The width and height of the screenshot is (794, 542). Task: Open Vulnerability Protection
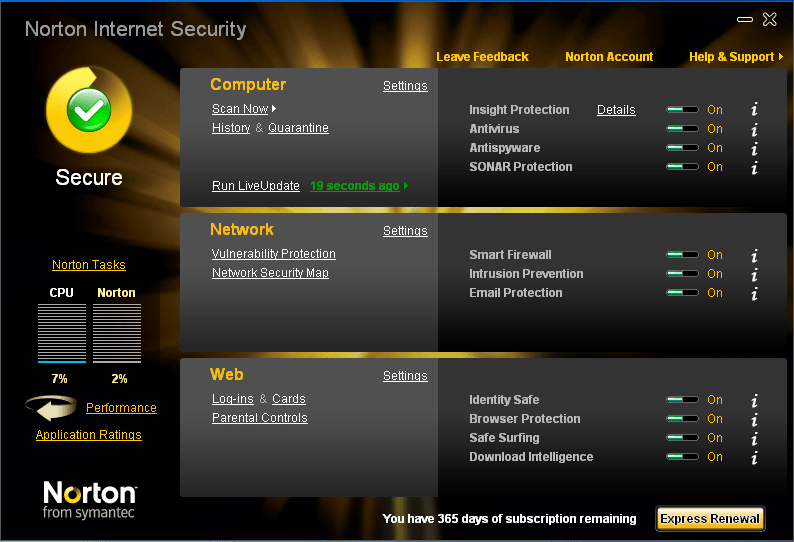click(273, 254)
